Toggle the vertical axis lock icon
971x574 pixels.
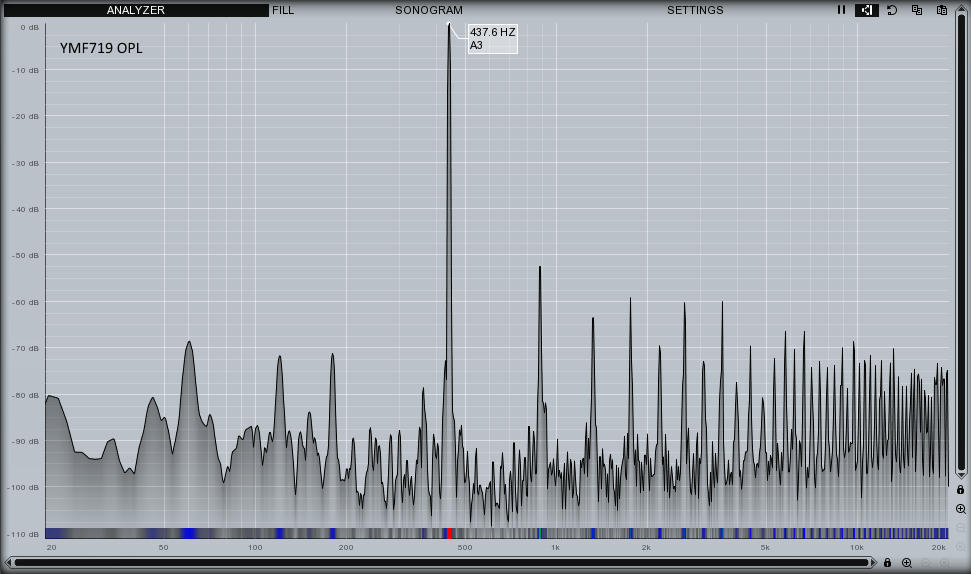click(960, 490)
